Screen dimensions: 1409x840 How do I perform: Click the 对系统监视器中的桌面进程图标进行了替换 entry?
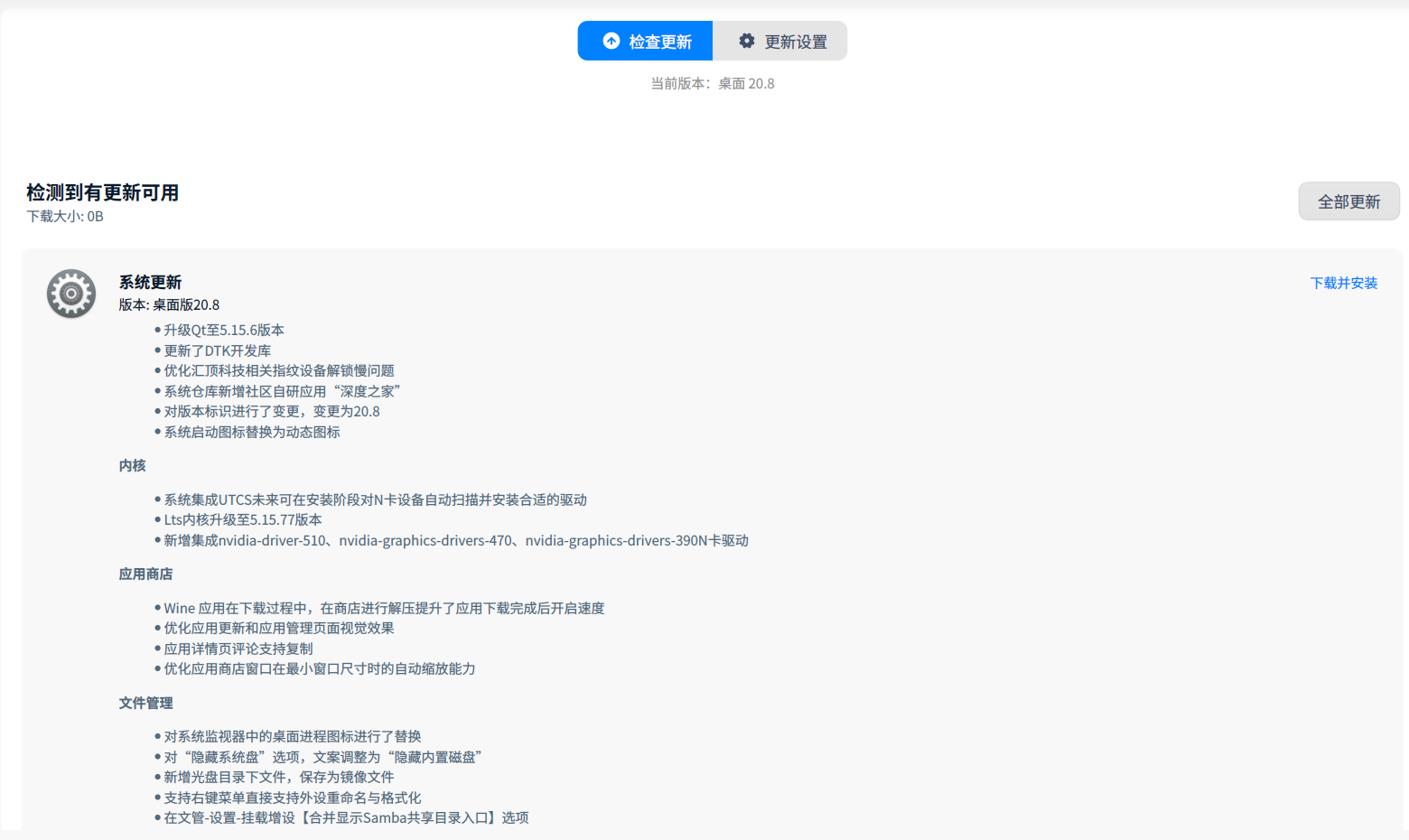293,736
